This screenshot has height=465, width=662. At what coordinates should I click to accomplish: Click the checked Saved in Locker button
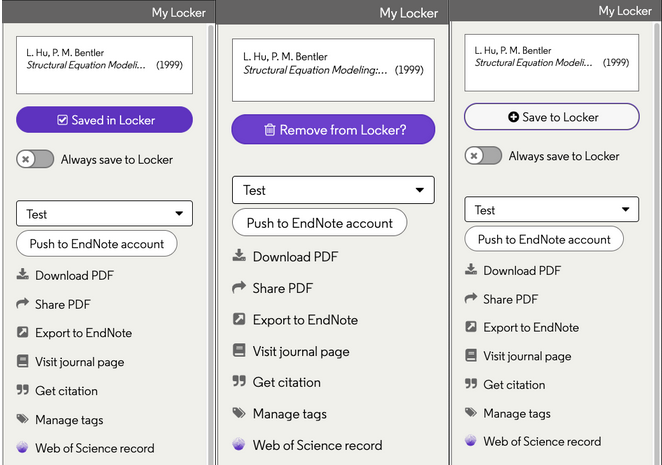coord(104,120)
